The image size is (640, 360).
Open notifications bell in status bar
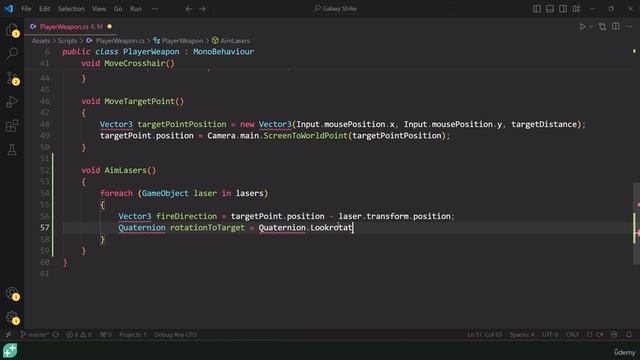coord(629,335)
